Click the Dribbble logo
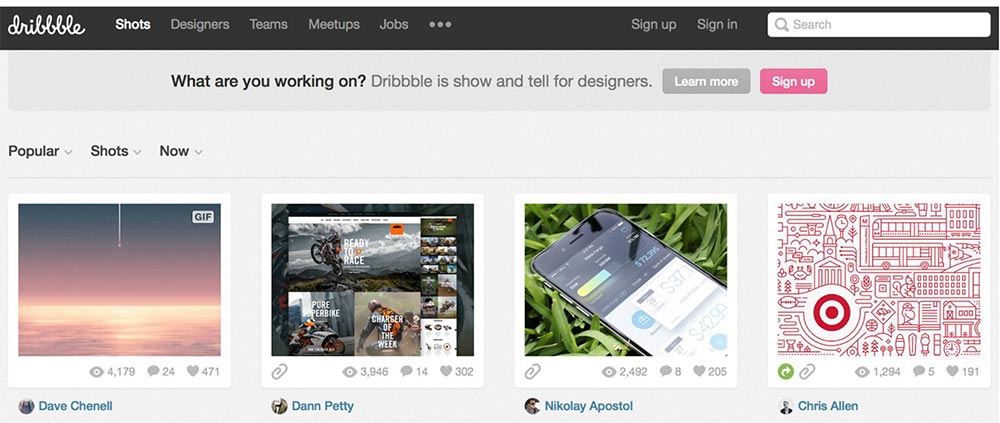1000x423 pixels. [x=47, y=25]
